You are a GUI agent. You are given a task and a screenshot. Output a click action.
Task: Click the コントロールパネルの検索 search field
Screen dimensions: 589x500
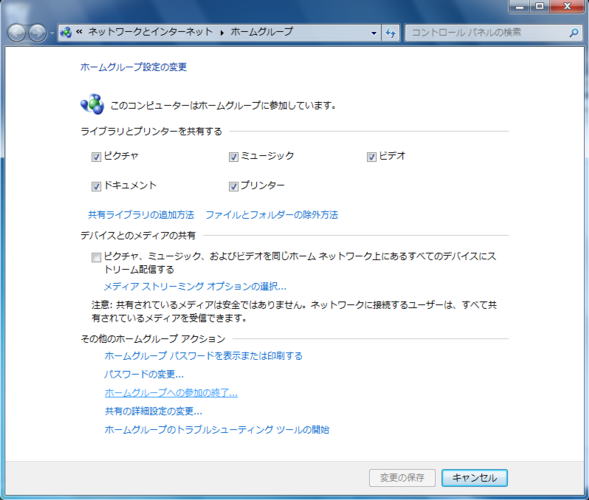coord(488,33)
